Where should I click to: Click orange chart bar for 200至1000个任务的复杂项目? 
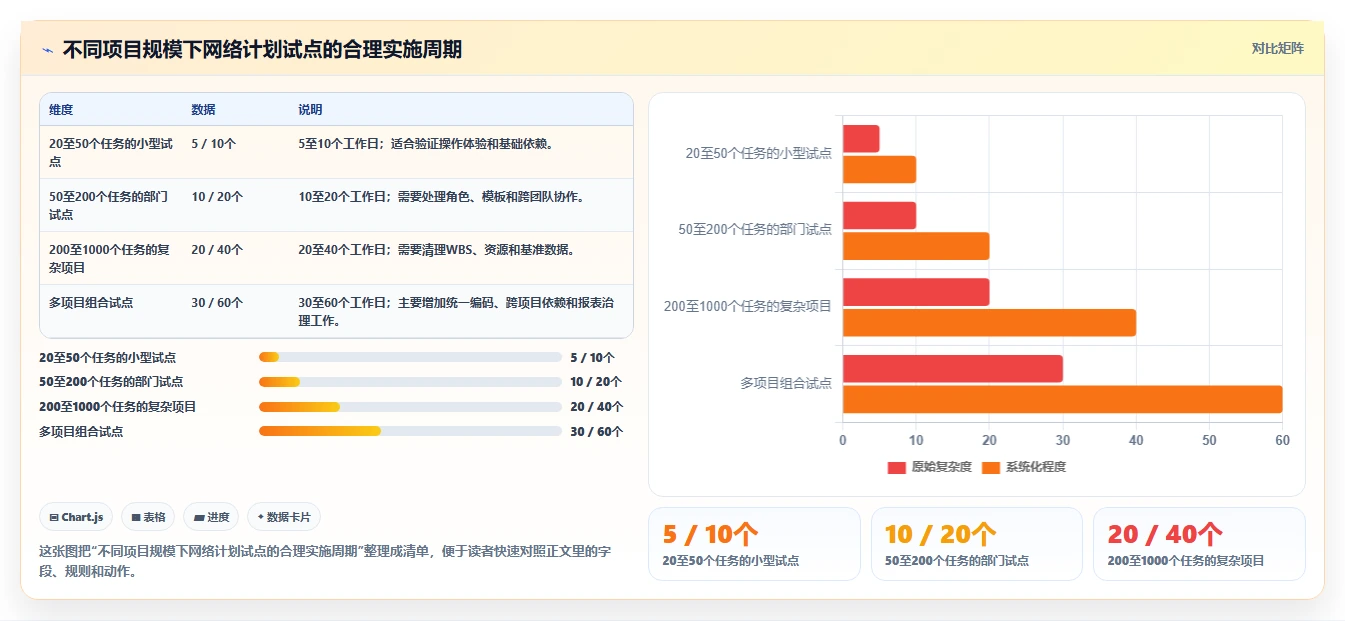(x=989, y=323)
